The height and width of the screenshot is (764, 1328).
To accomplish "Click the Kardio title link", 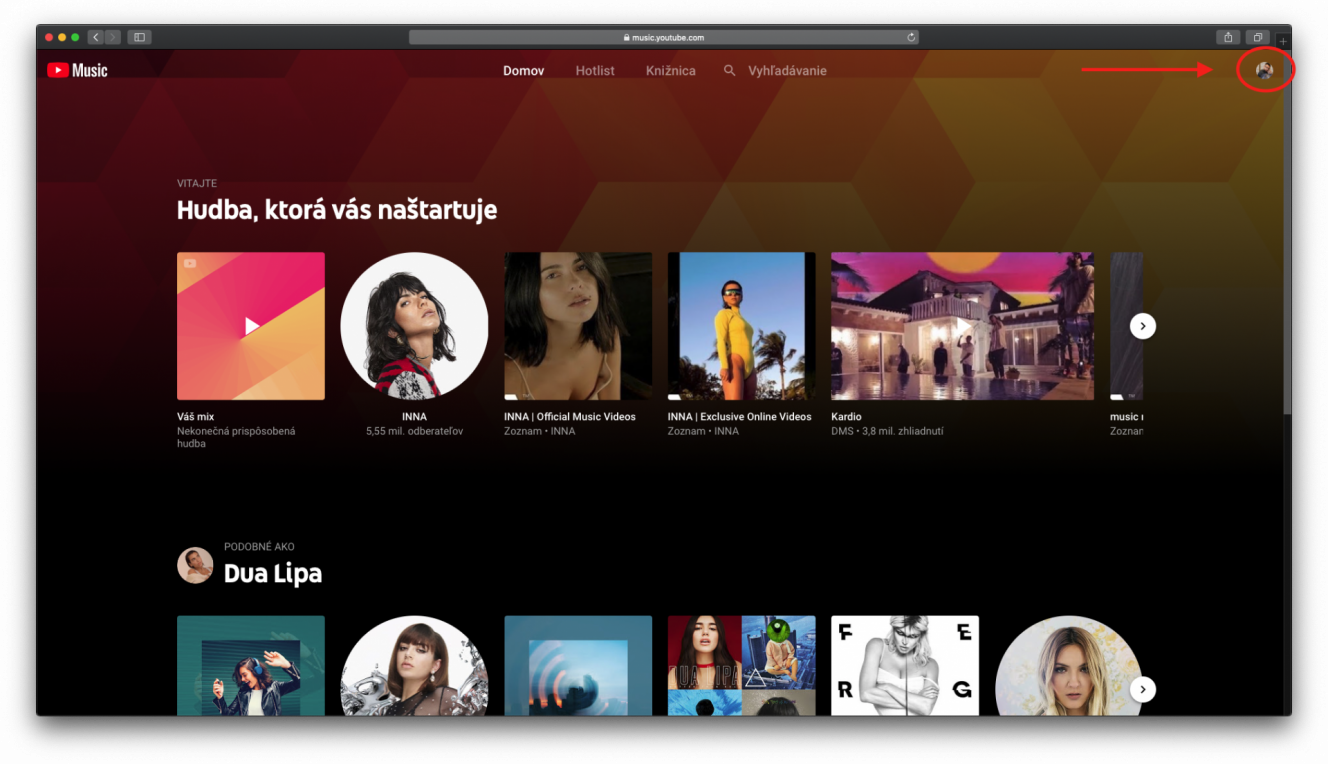I will click(846, 417).
